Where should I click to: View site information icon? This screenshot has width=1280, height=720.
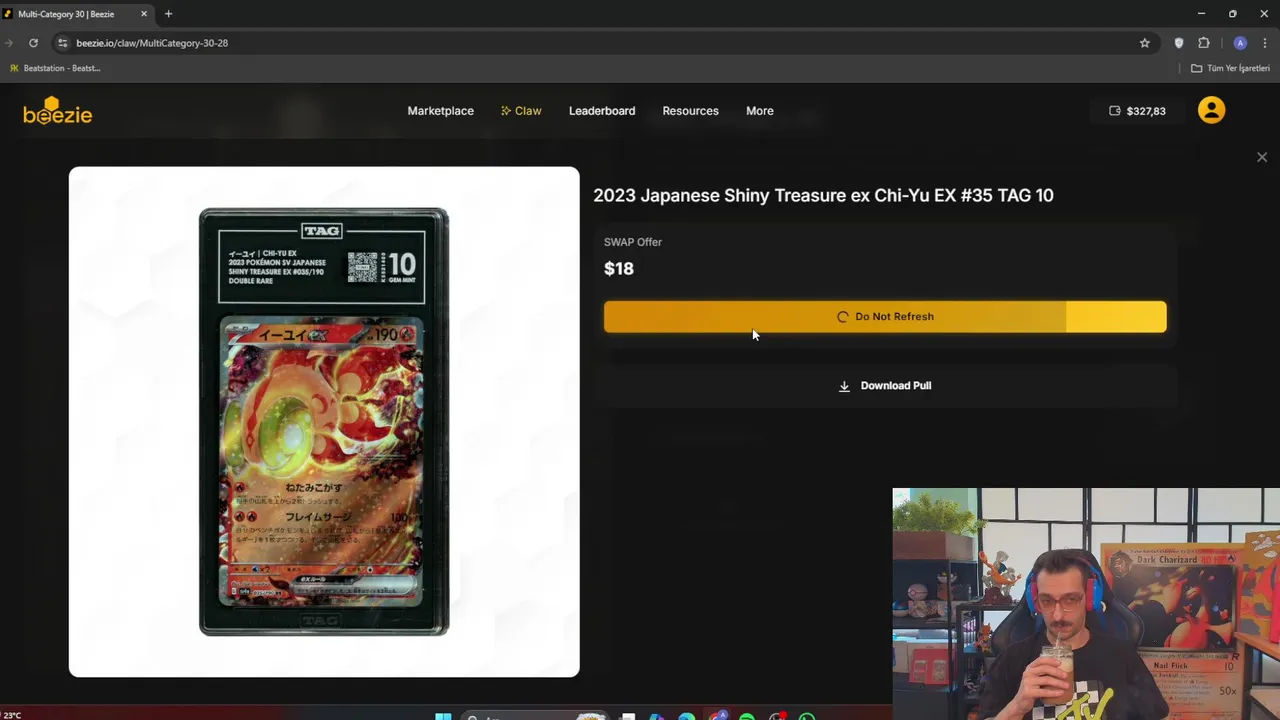pos(62,43)
